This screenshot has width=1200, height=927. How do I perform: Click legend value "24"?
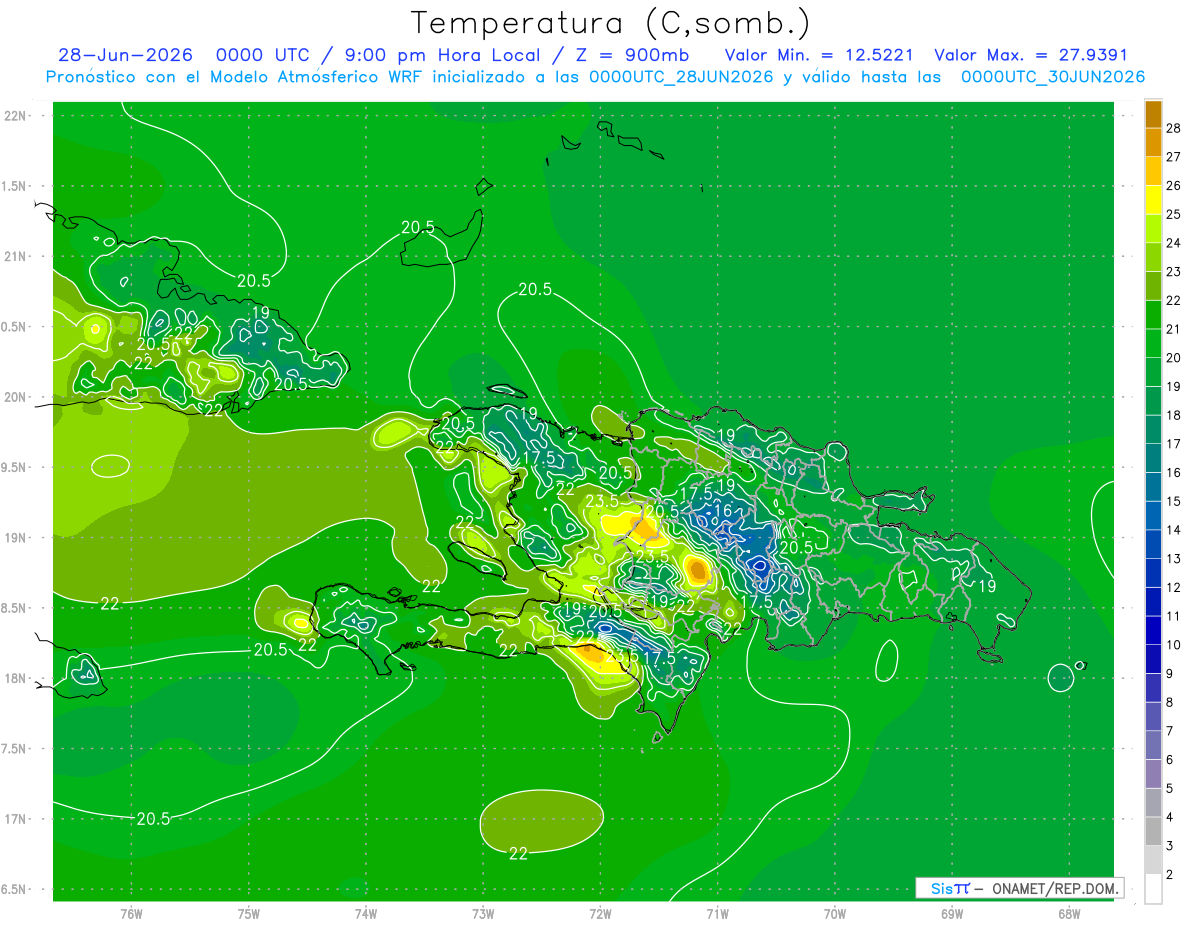[x=1174, y=243]
